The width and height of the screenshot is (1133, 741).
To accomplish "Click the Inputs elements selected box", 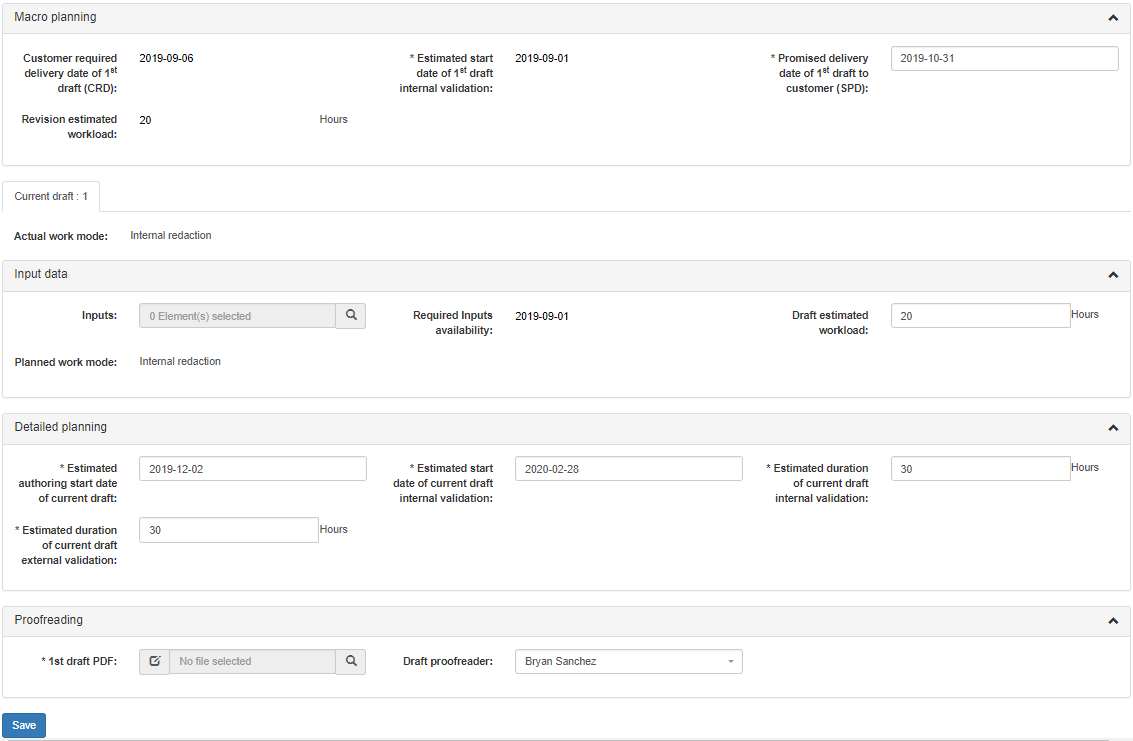I will (237, 316).
